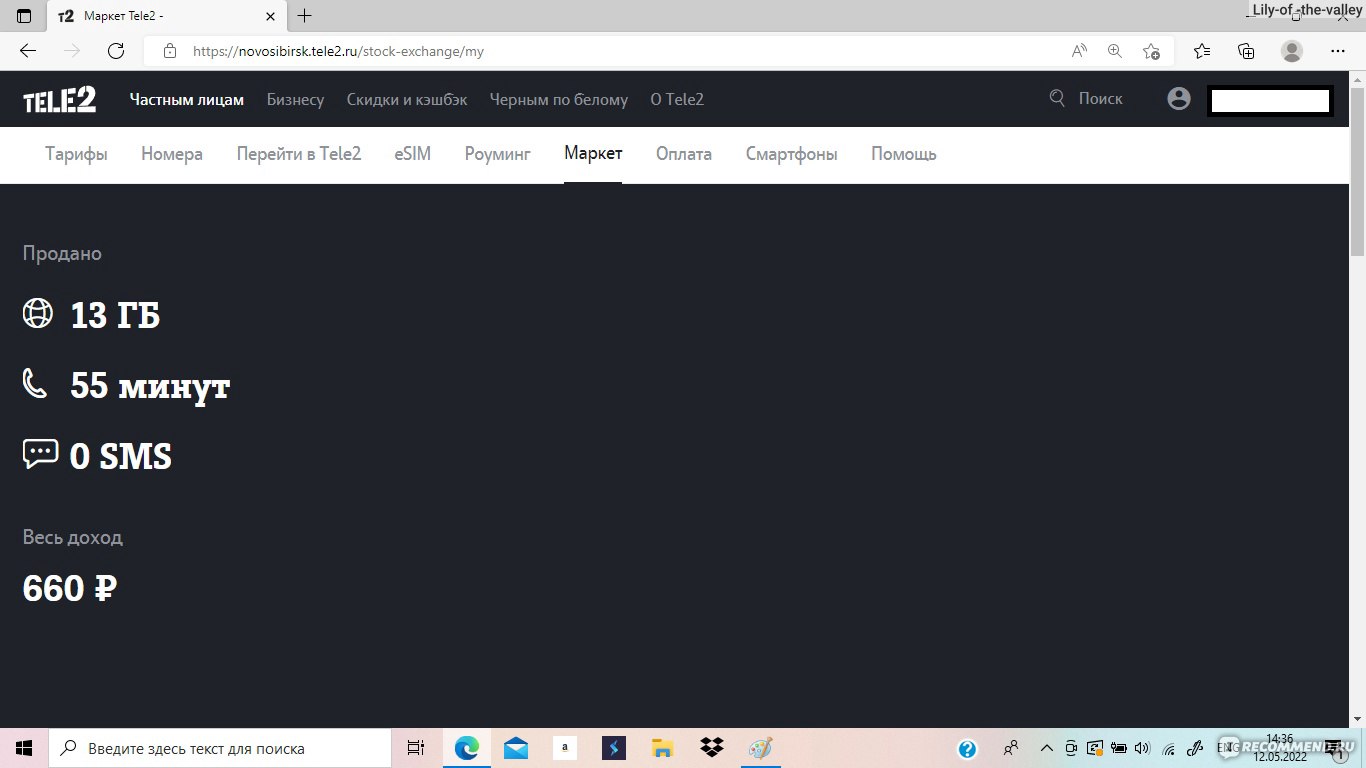1366x768 pixels.
Task: Open the Перейти в Tele2 tab
Action: (299, 154)
